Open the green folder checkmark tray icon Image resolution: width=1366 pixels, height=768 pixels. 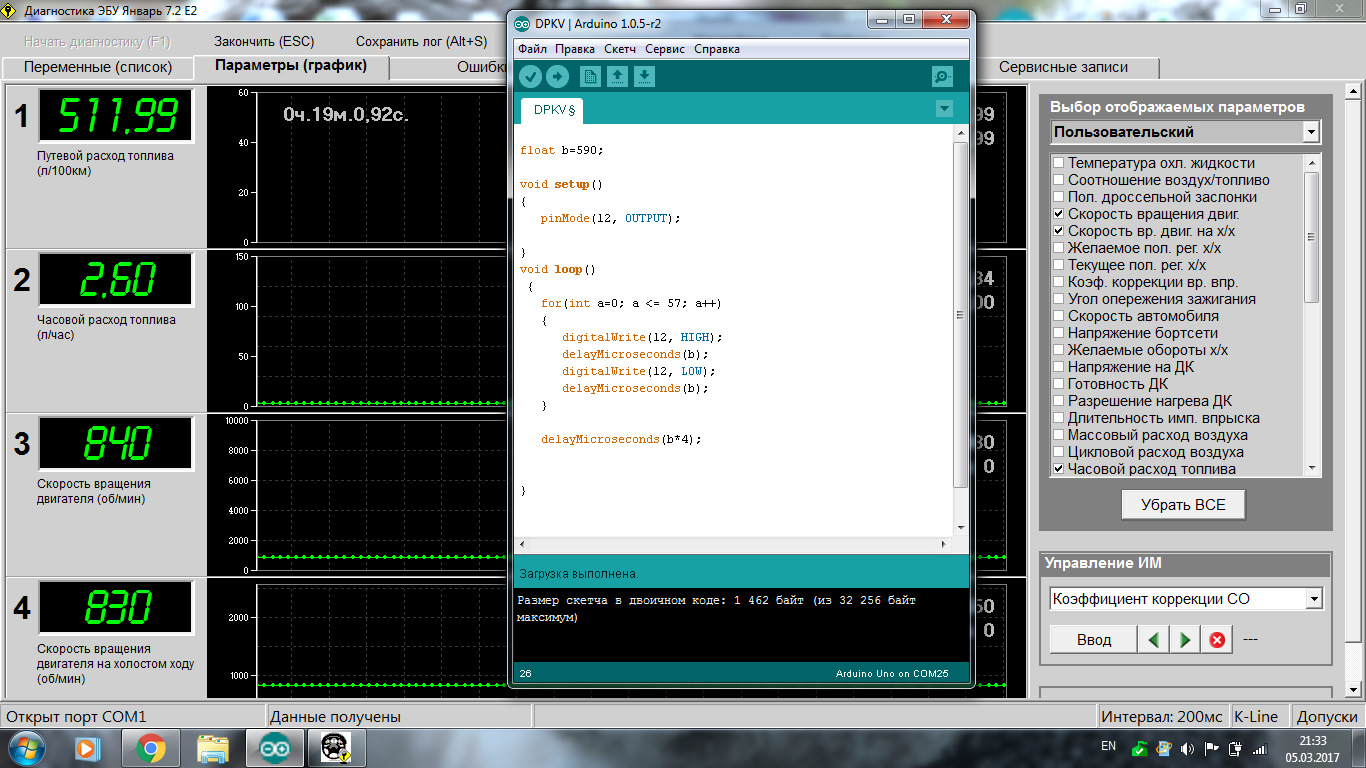pos(1139,748)
